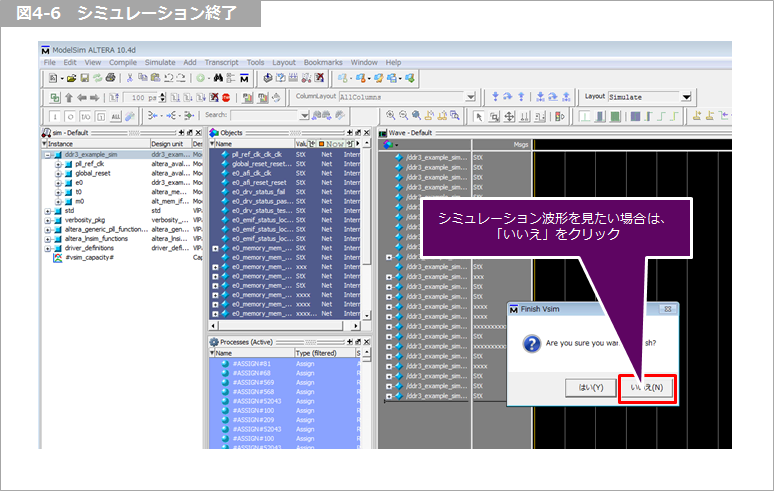Expand the pll_ref_clk instance node

(x=58, y=164)
